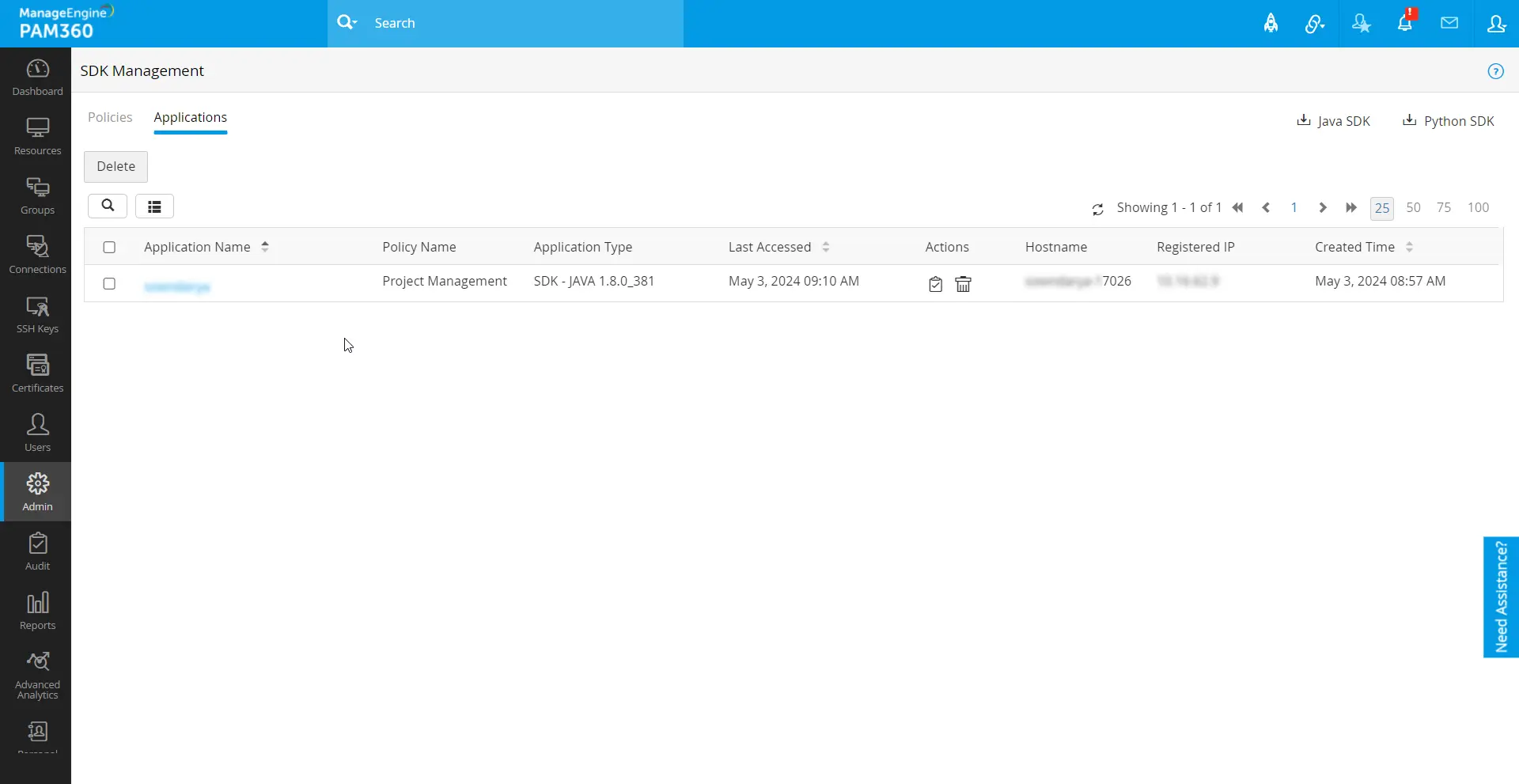The width and height of the screenshot is (1519, 784).
Task: Open the table search magnifier button
Action: click(x=108, y=206)
